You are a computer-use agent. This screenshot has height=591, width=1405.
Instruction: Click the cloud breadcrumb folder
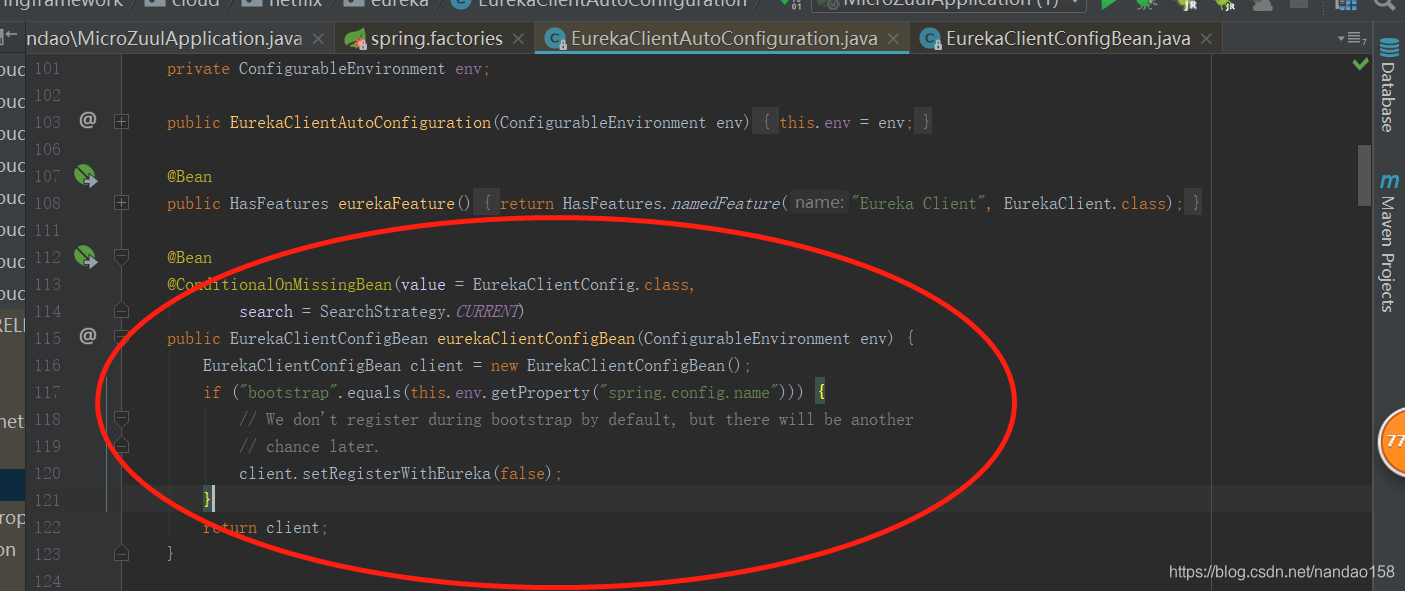[183, 4]
